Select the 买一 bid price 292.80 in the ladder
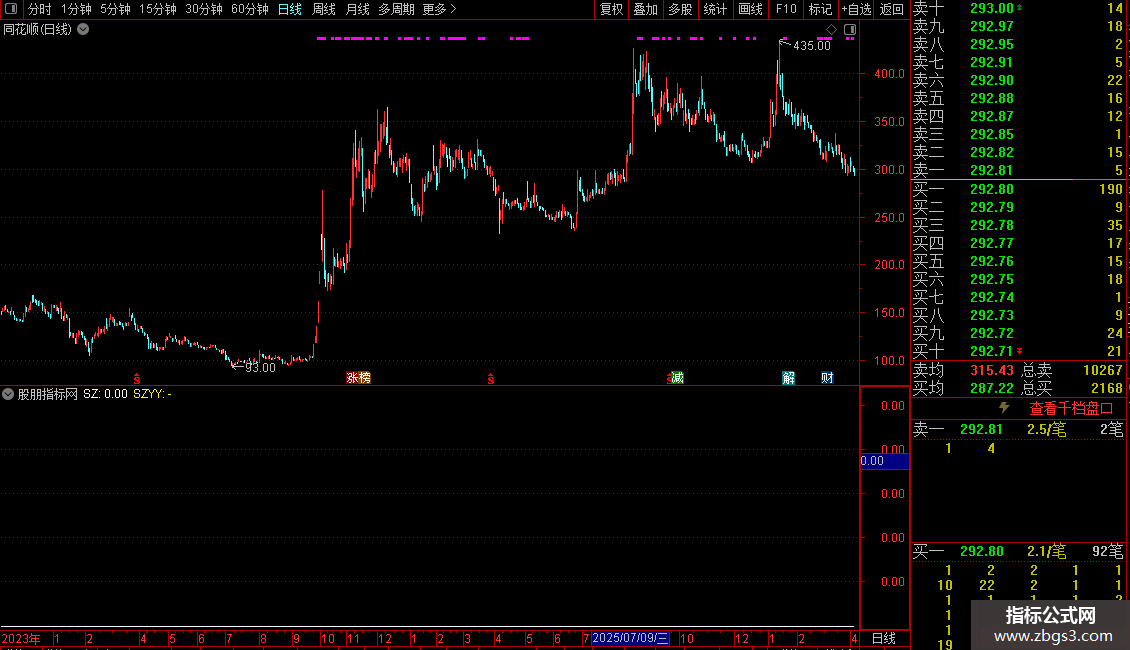 pyautogui.click(x=992, y=189)
